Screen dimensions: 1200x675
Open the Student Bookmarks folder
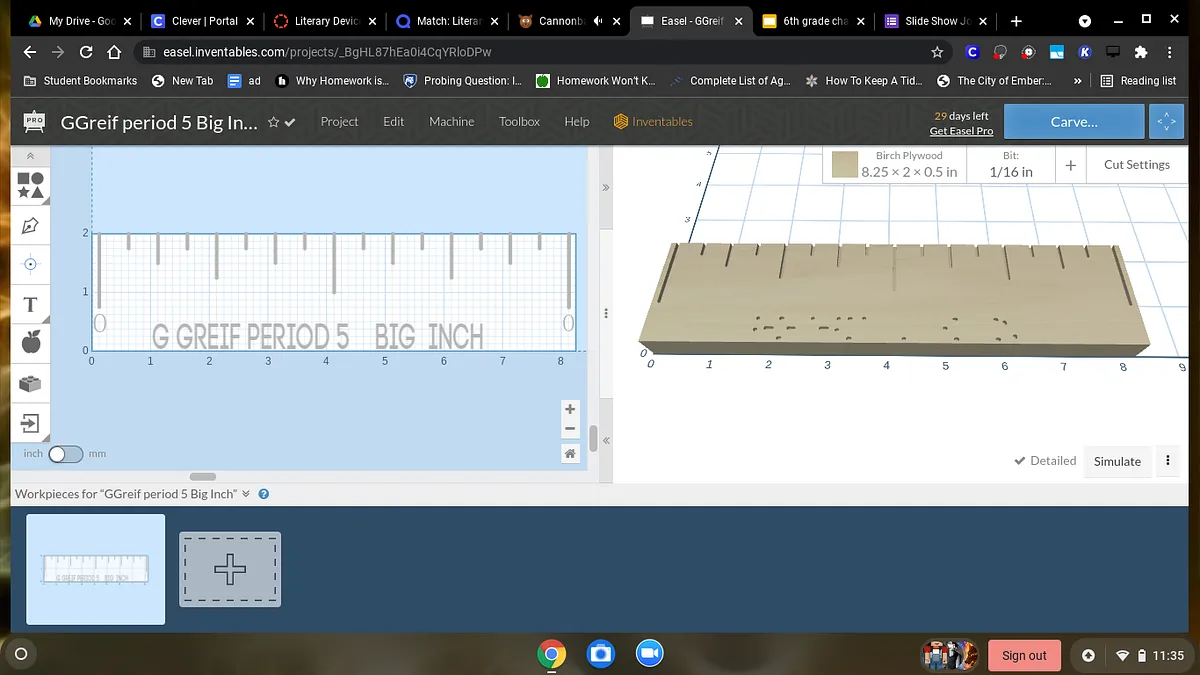tap(81, 81)
